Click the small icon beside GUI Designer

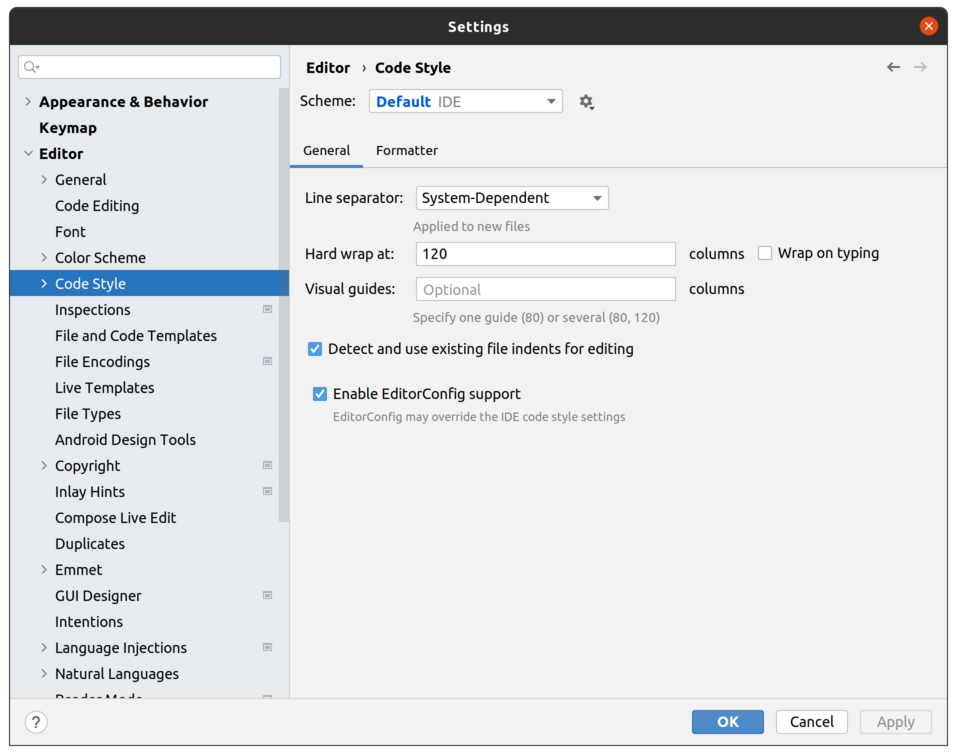point(267,595)
